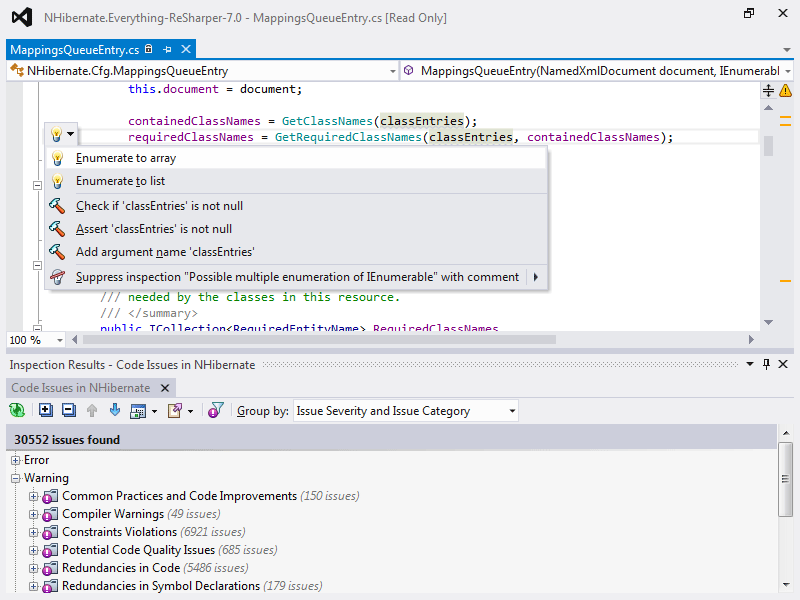Click the show preview panel icon

(x=138, y=411)
